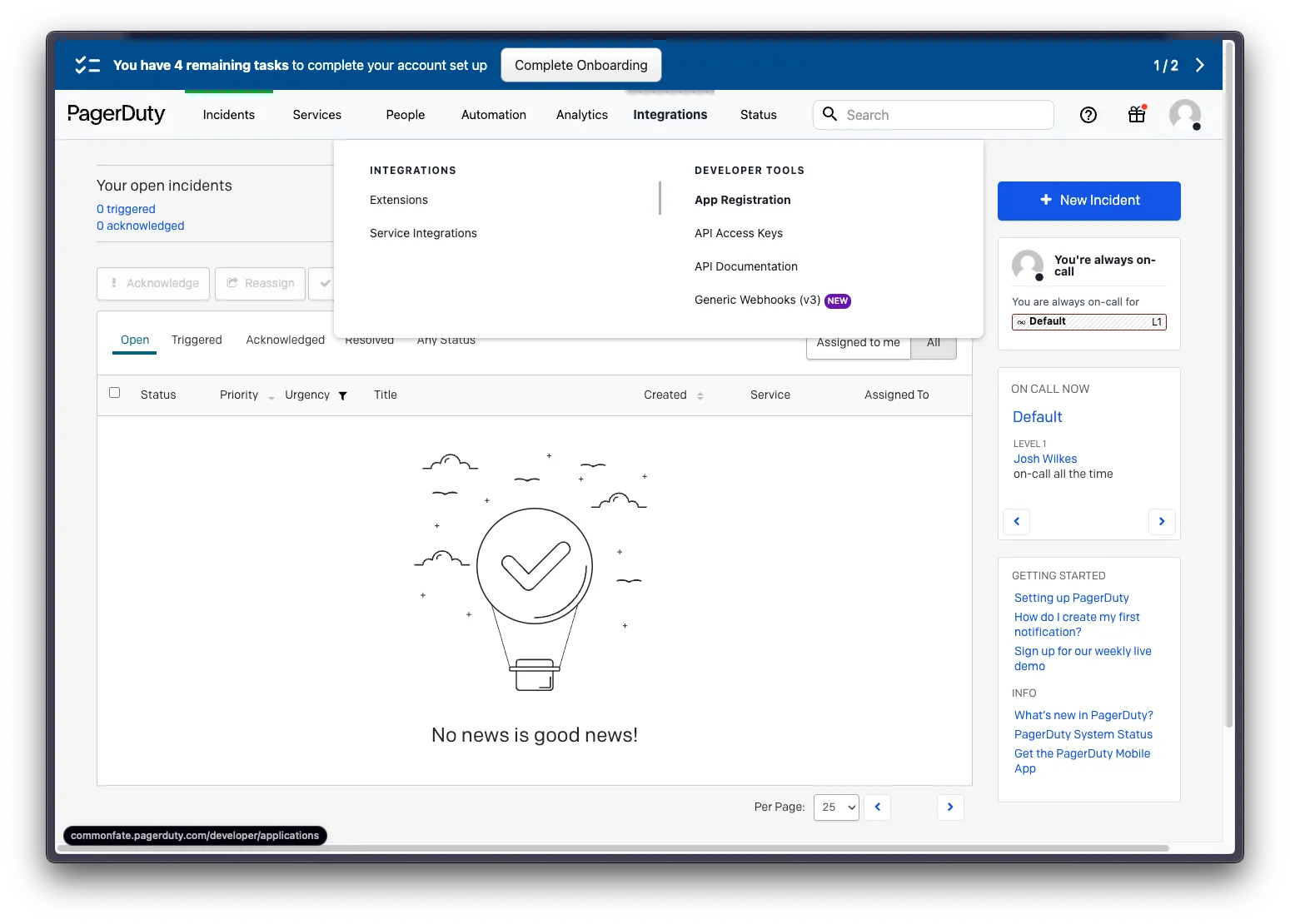Viewport: 1290px width, 924px height.
Task: Open the gift box what's new icon
Action: click(x=1137, y=115)
